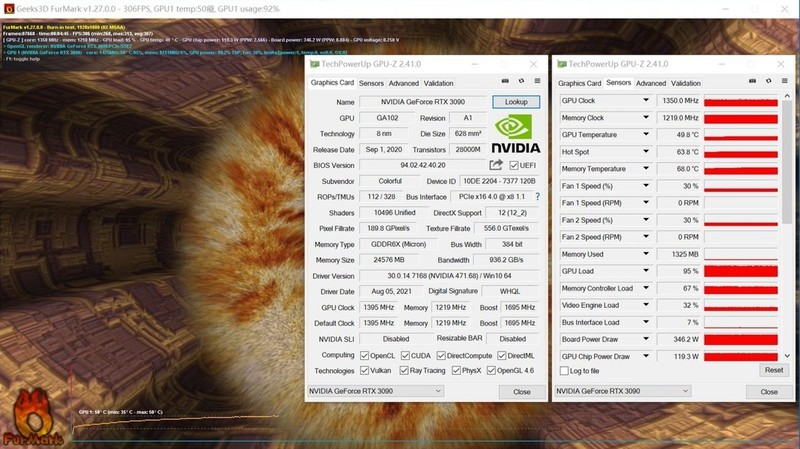Open the GPU Clock sensor dropdown
The image size is (800, 449).
click(646, 101)
